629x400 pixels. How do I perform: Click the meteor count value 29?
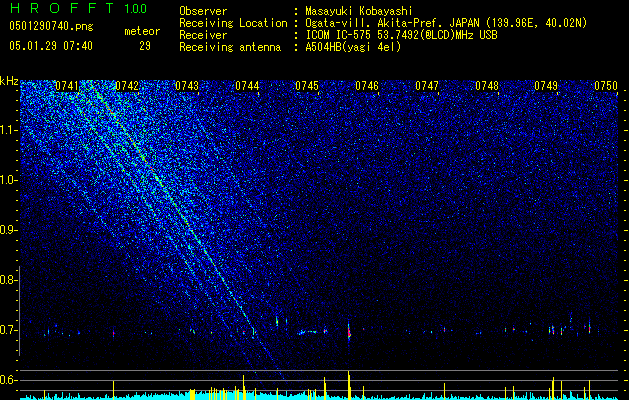pyautogui.click(x=145, y=46)
